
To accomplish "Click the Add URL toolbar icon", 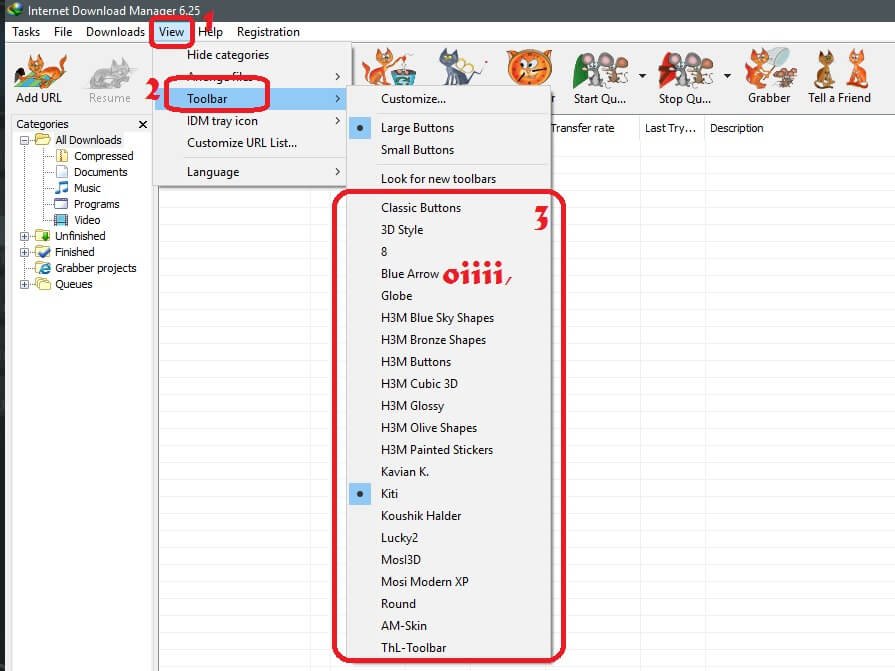I will coord(39,71).
